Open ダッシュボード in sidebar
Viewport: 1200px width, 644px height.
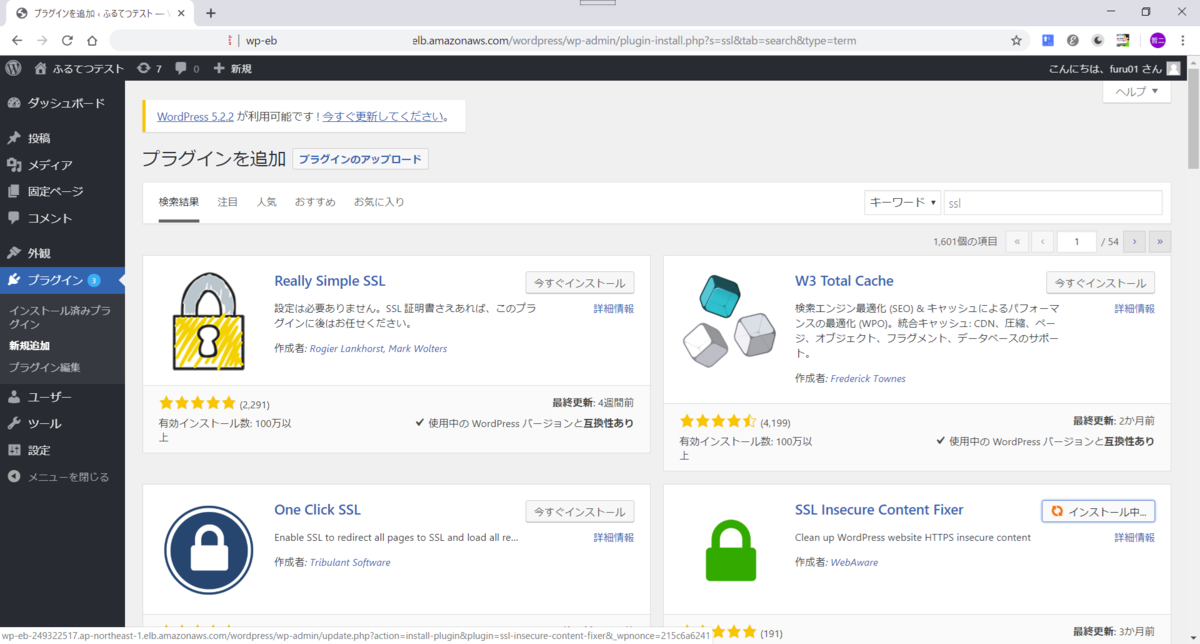click(62, 103)
